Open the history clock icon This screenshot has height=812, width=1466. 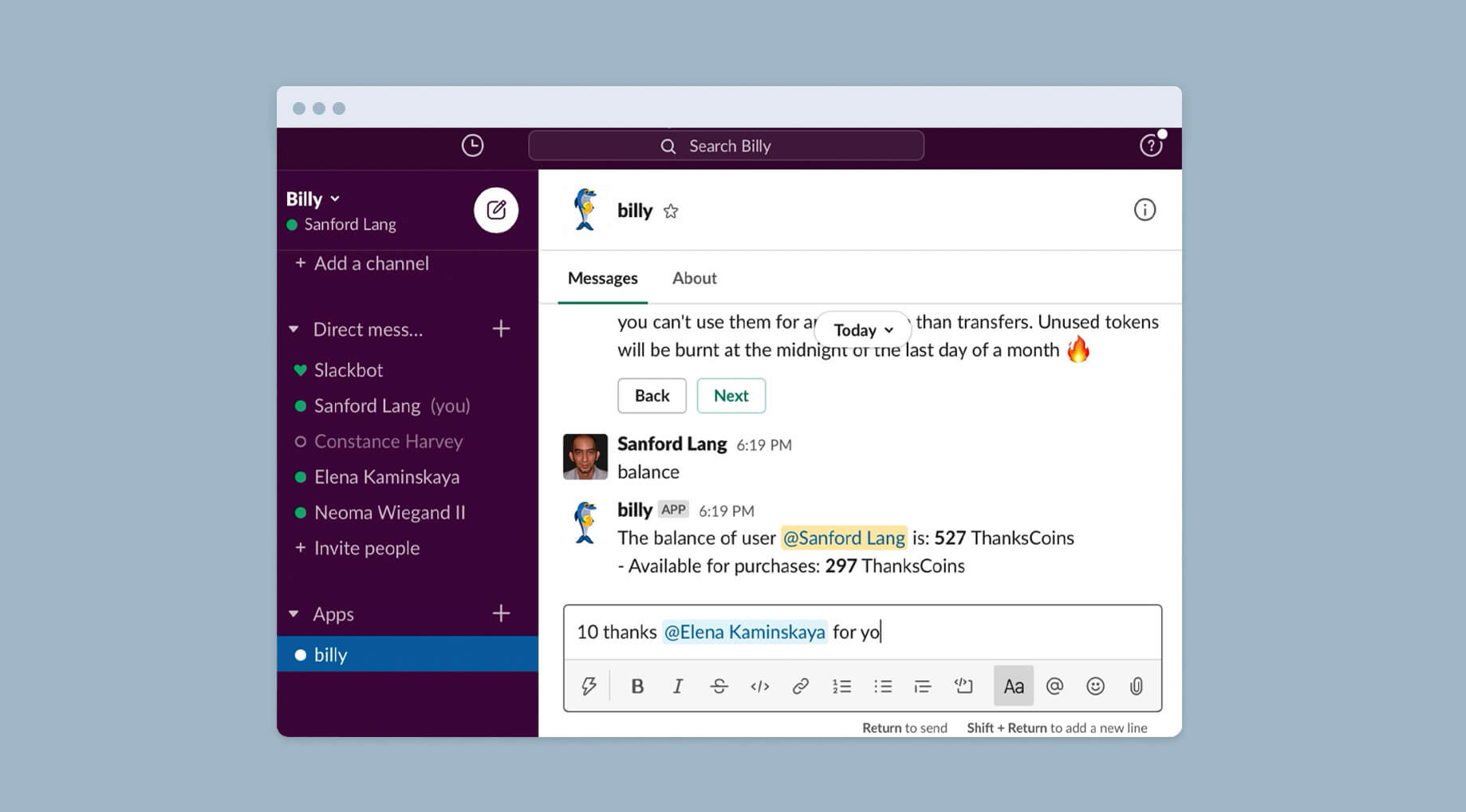tap(472, 146)
